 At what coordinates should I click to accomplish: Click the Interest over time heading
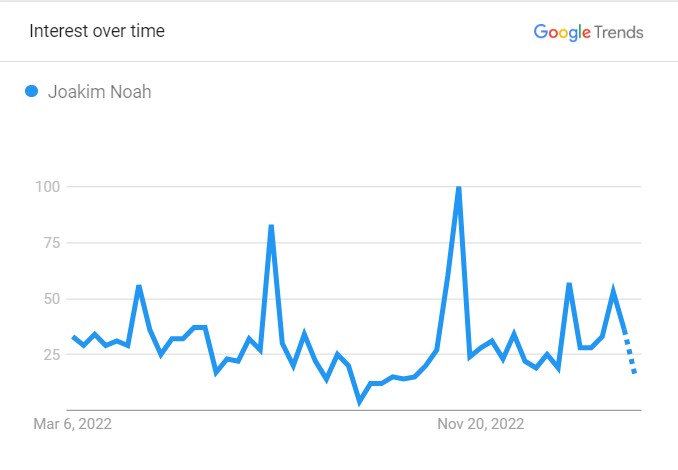coord(97,31)
